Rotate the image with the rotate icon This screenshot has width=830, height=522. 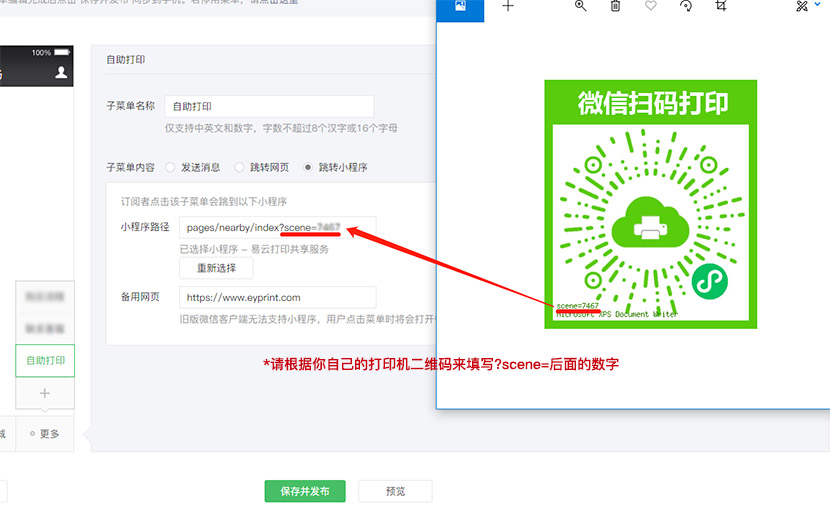pyautogui.click(x=685, y=6)
